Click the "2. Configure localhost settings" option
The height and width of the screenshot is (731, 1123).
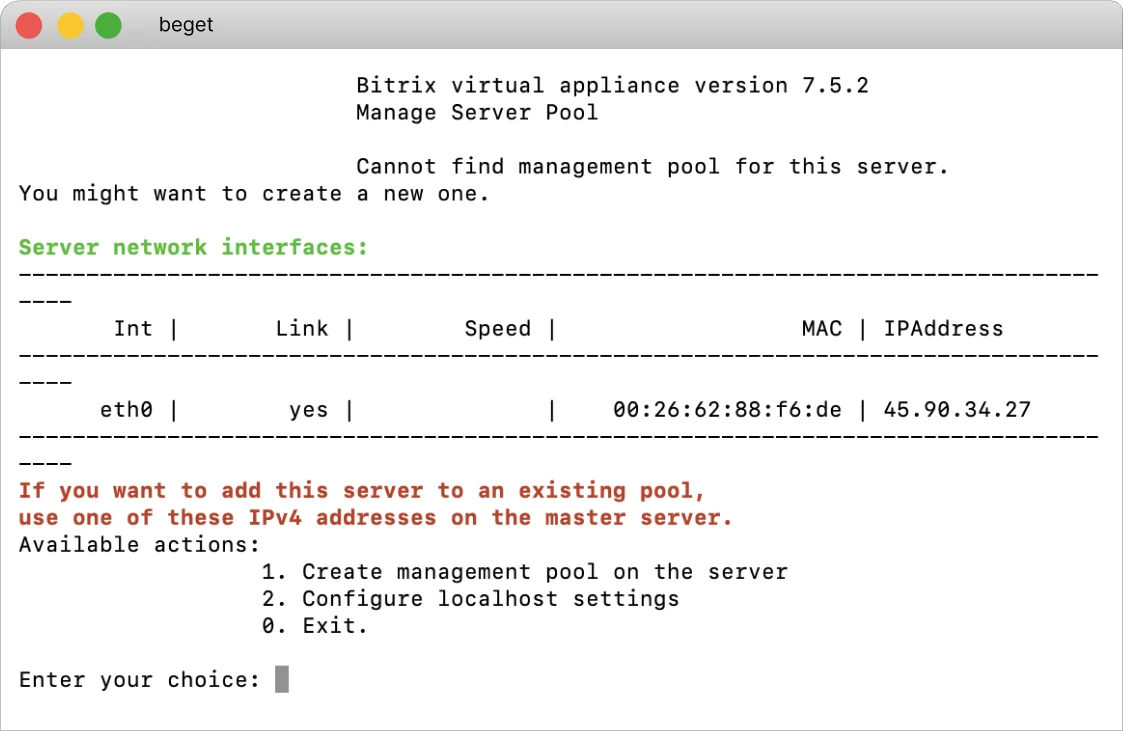(x=470, y=599)
